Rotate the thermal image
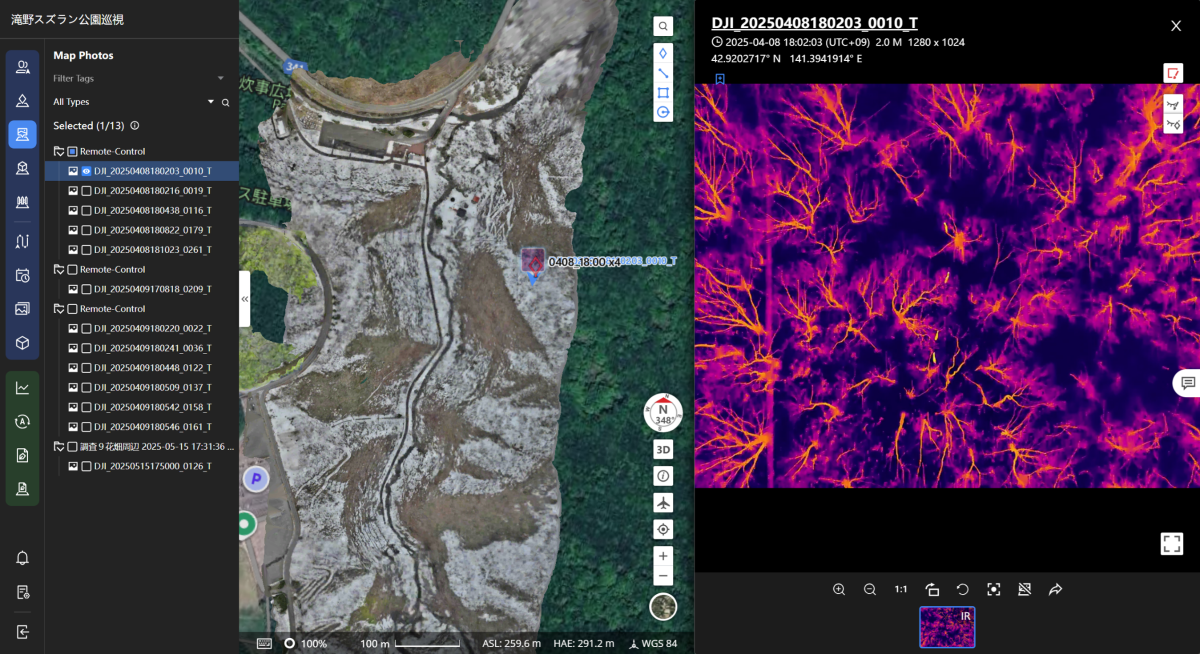The image size is (1200, 654). (963, 590)
